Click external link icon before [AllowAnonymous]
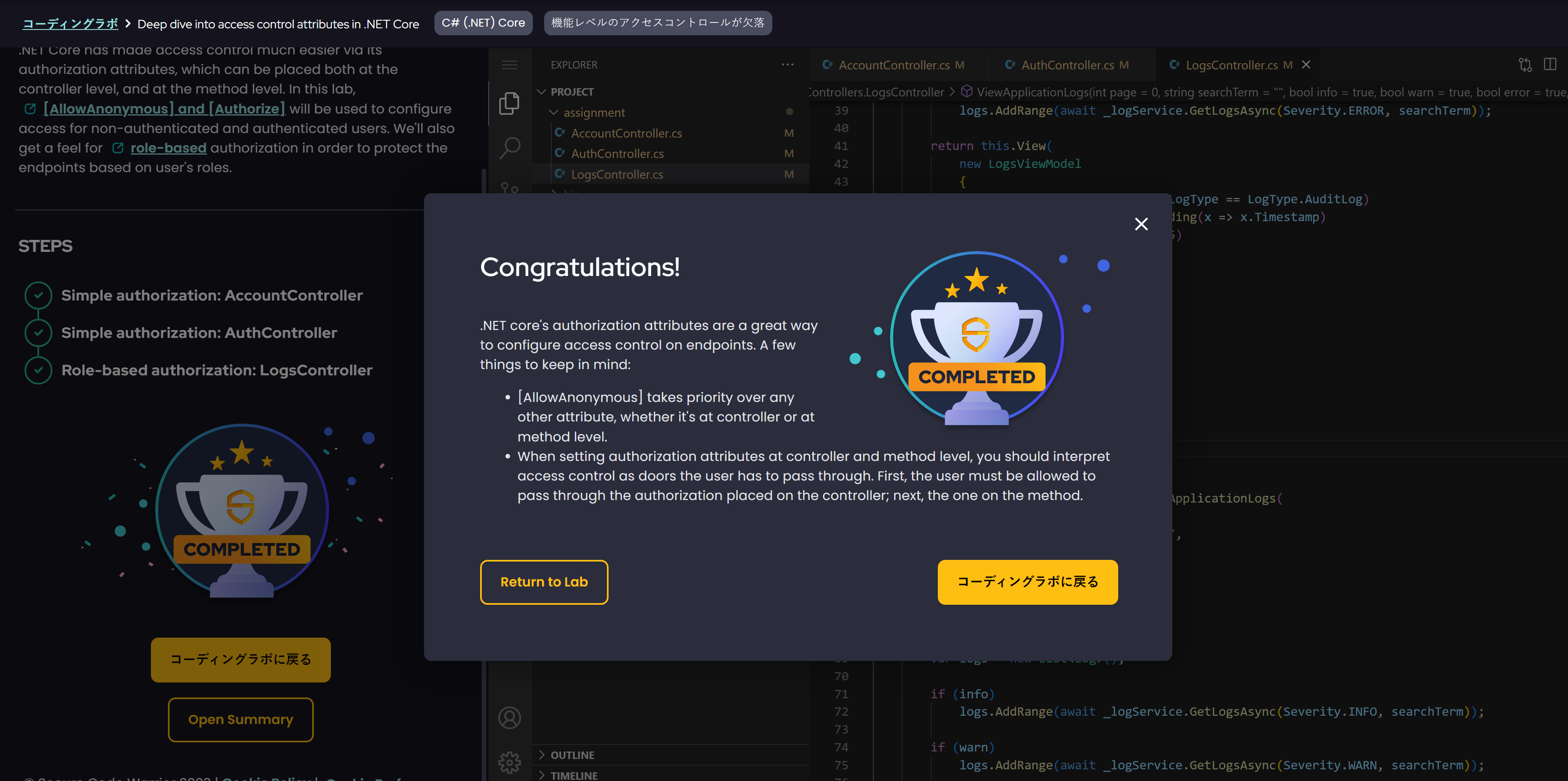 click(30, 109)
